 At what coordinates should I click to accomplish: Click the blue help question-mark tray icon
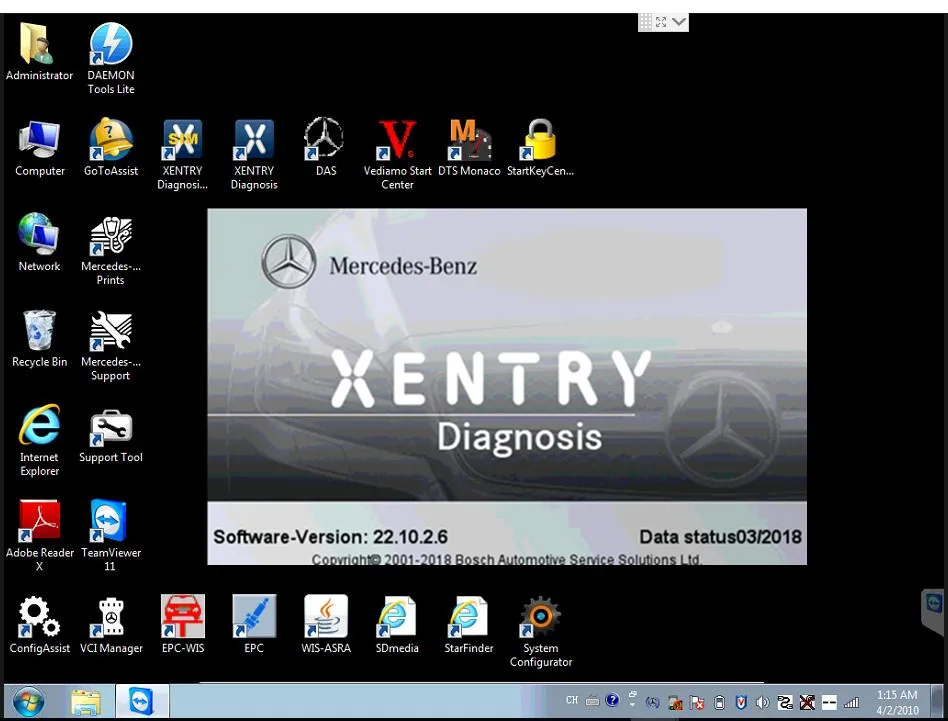click(612, 700)
